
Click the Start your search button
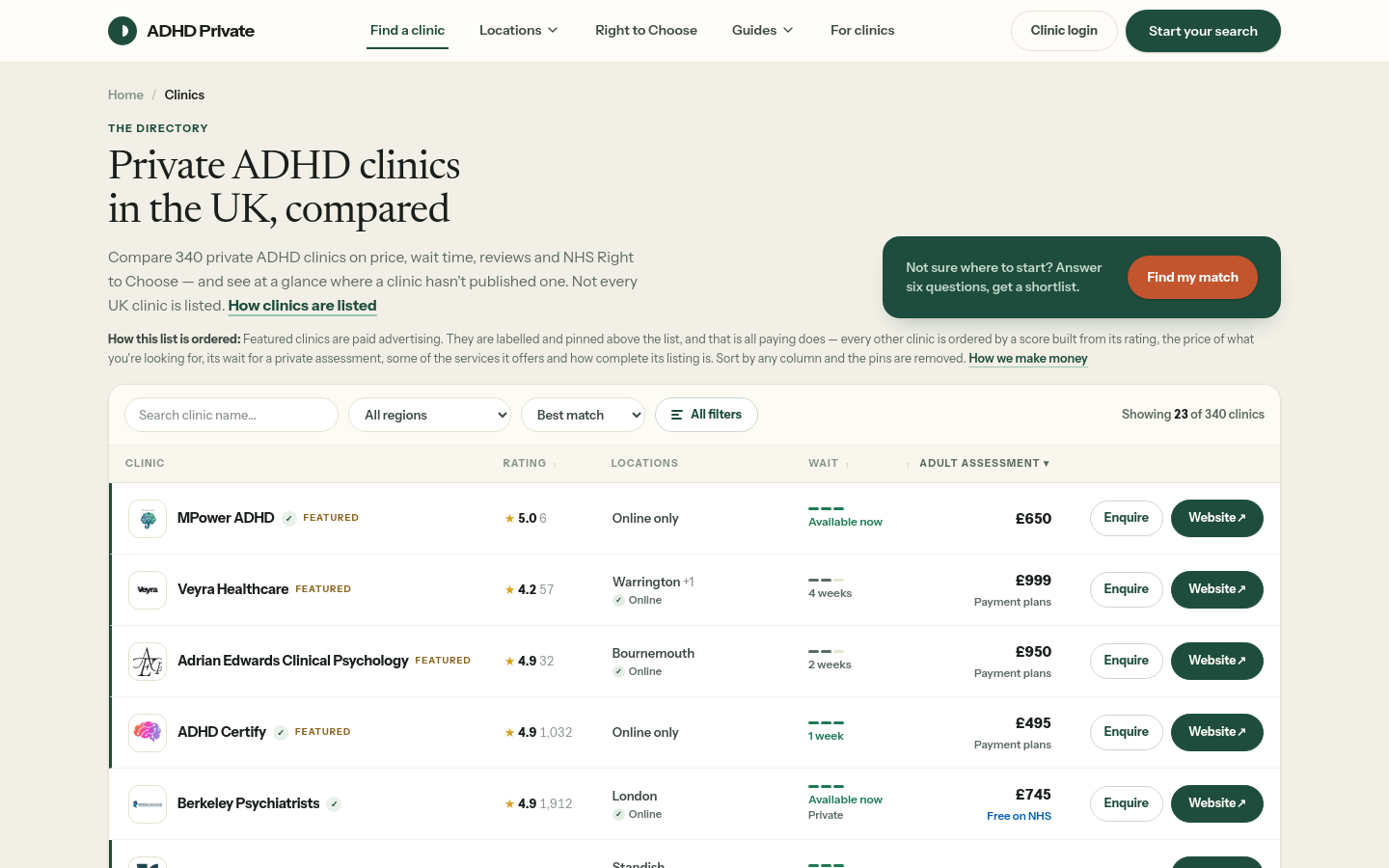pos(1203,31)
